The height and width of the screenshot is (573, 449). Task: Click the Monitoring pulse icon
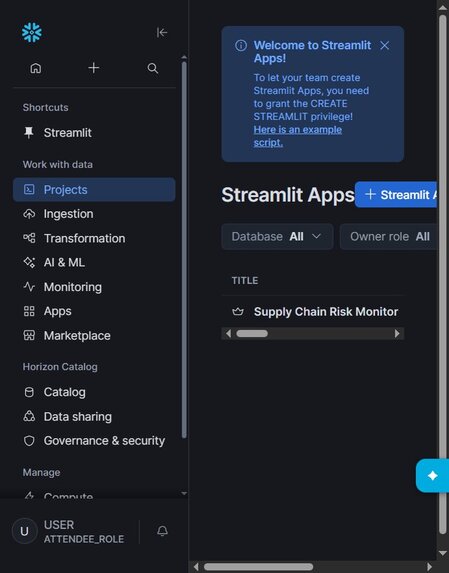point(29,287)
